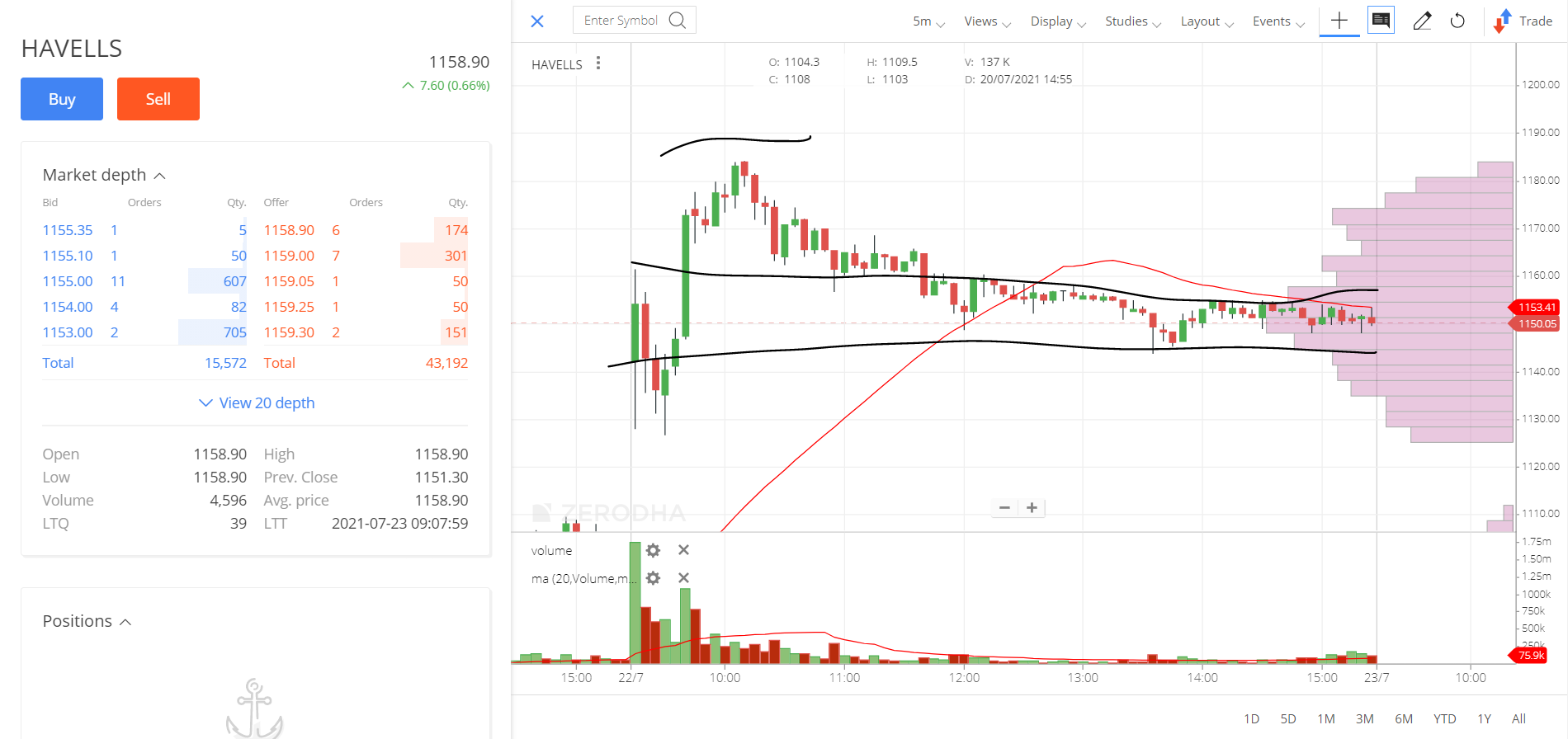Open the Studies menu
The height and width of the screenshot is (739, 1568).
(1133, 21)
